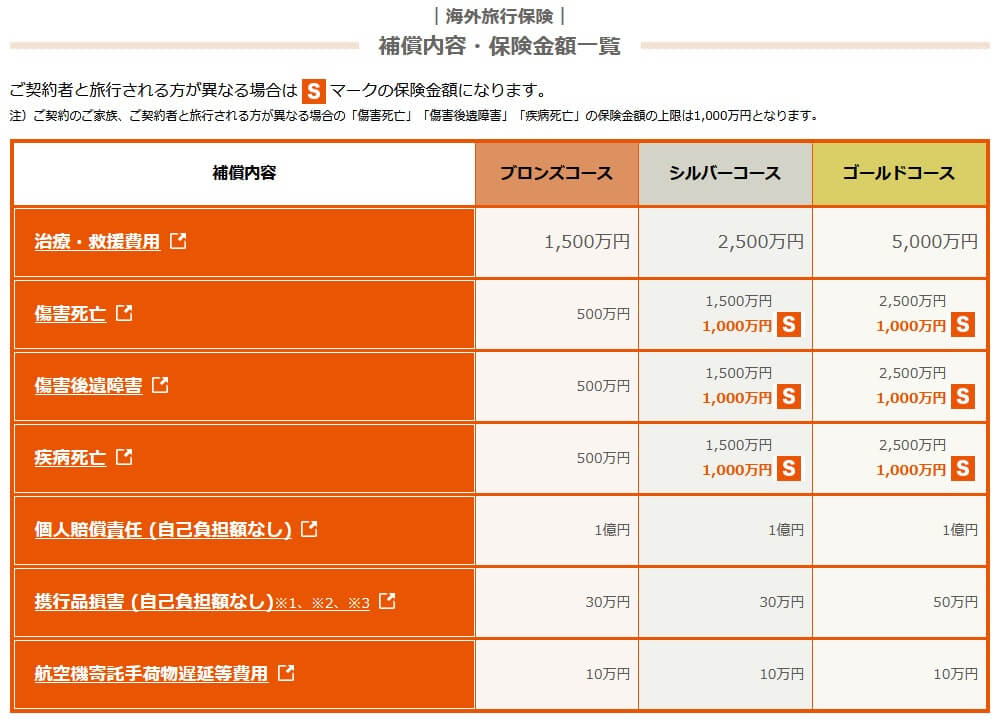Click external-link icon beside 治療・救援費用
This screenshot has width=997, height=720.
[x=178, y=241]
